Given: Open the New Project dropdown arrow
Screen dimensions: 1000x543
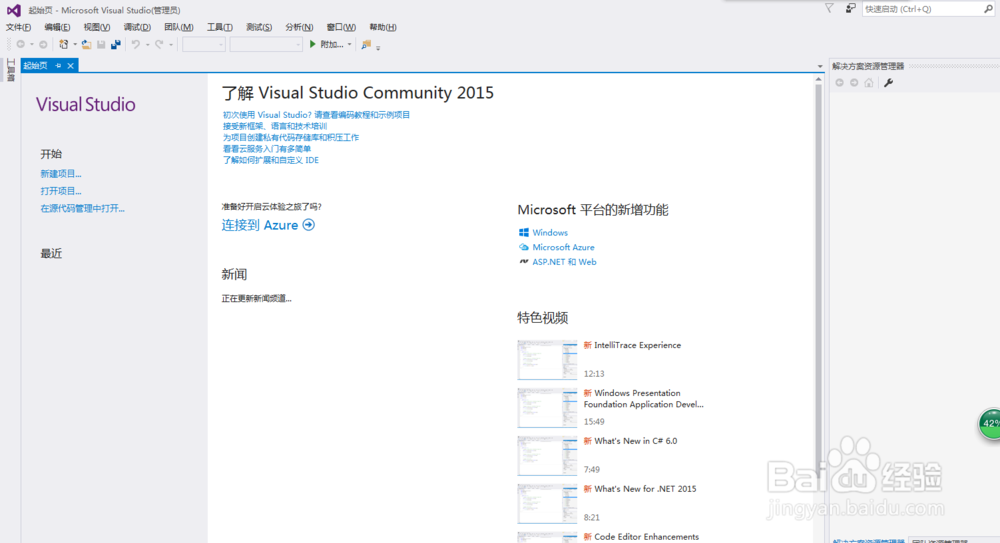Looking at the screenshot, I should tap(75, 45).
